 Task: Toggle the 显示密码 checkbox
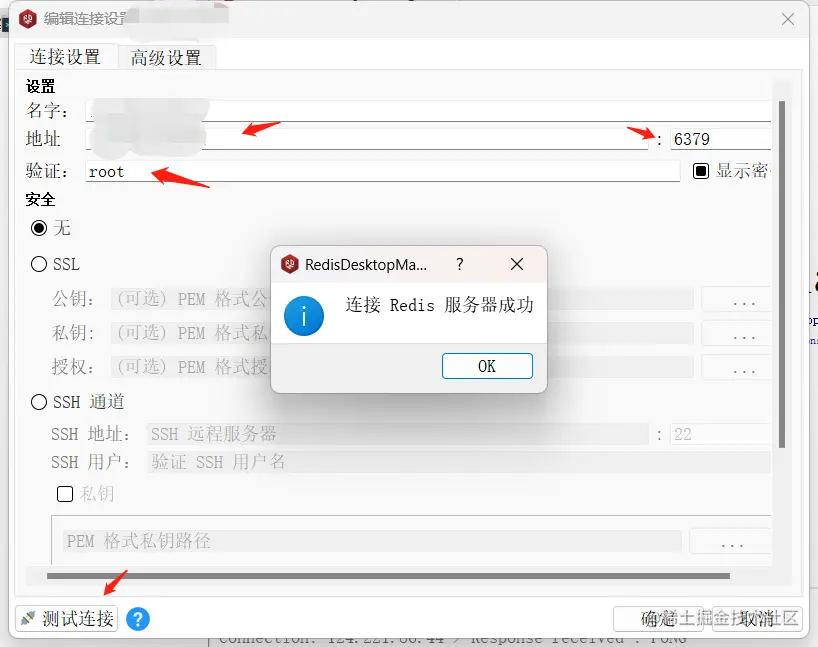click(x=701, y=171)
